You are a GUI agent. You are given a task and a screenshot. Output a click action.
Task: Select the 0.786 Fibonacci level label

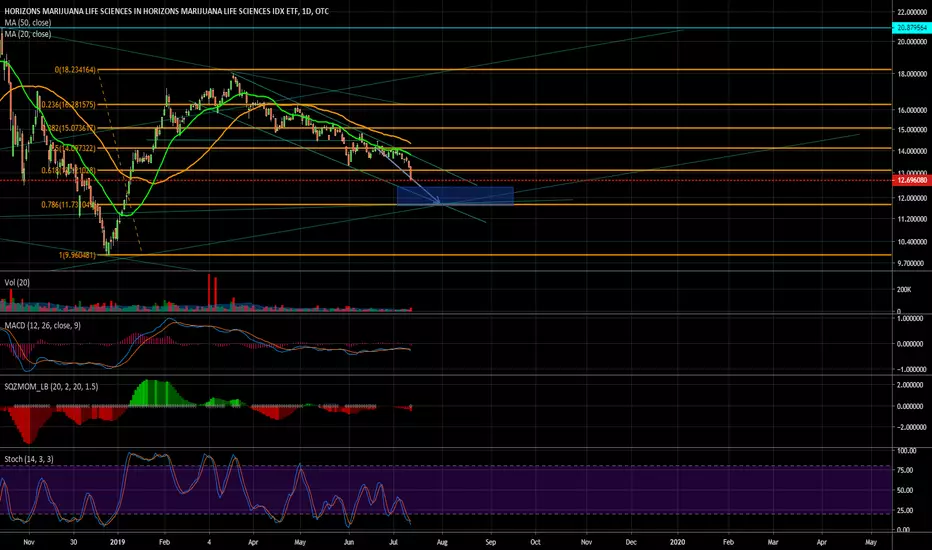point(68,205)
